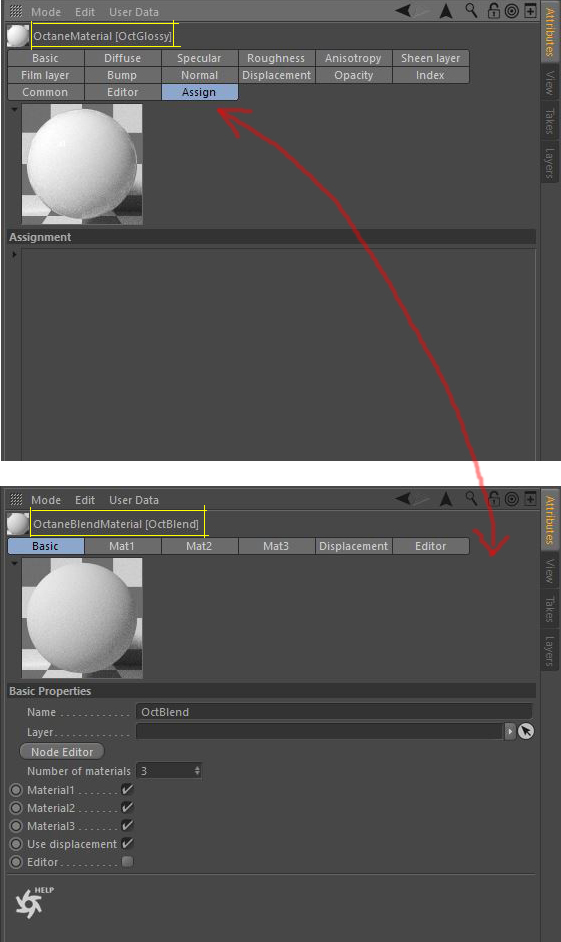Click OctBlend material preview thumbnail
Viewport: 561px width, 942px height.
pos(82,618)
